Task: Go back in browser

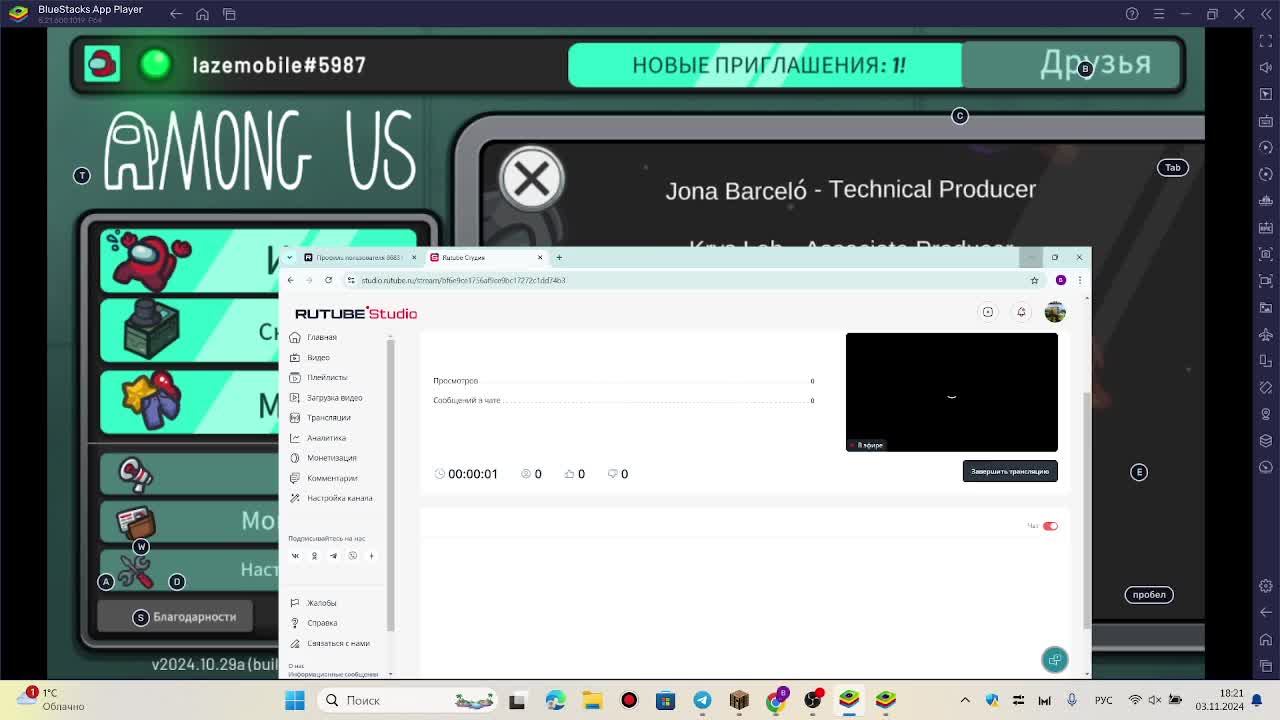Action: click(291, 280)
